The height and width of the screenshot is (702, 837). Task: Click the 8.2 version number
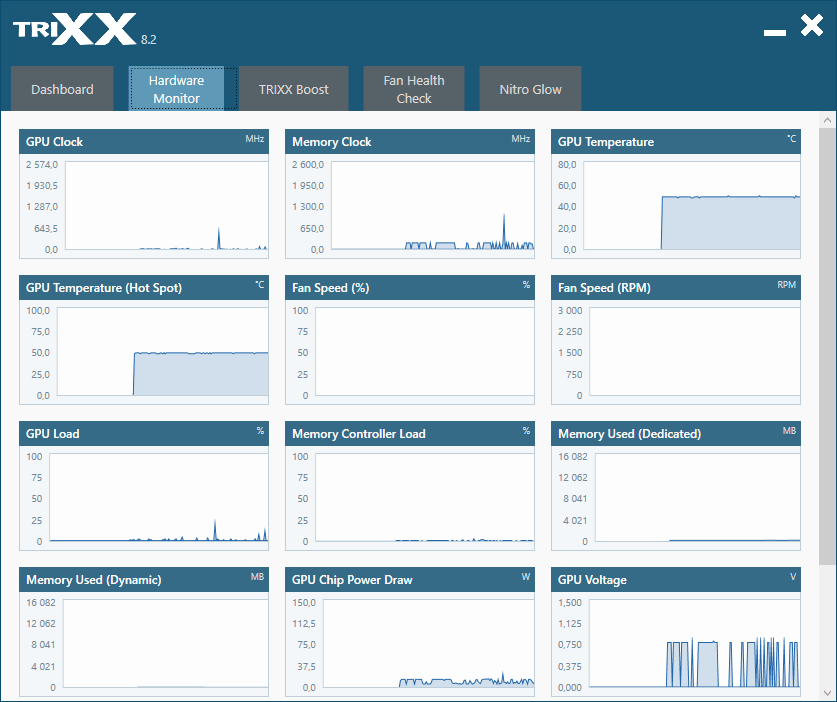pyautogui.click(x=148, y=40)
